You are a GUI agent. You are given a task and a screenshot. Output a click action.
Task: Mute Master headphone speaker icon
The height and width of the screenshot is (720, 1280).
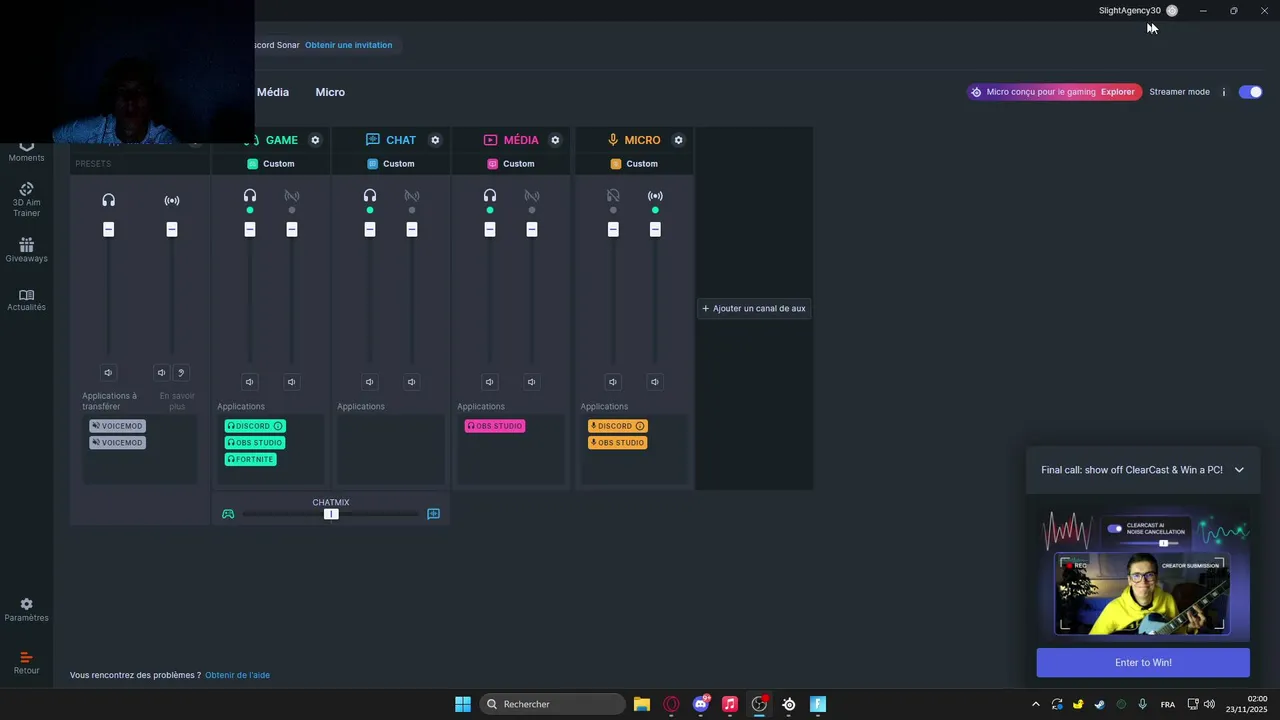(109, 373)
